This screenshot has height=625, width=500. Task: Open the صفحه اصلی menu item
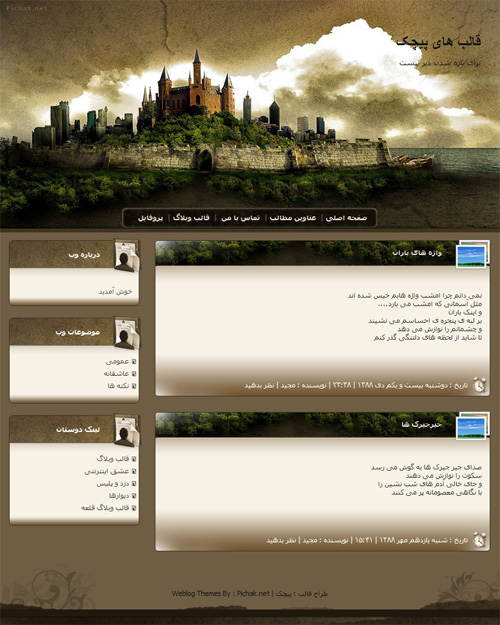point(346,218)
